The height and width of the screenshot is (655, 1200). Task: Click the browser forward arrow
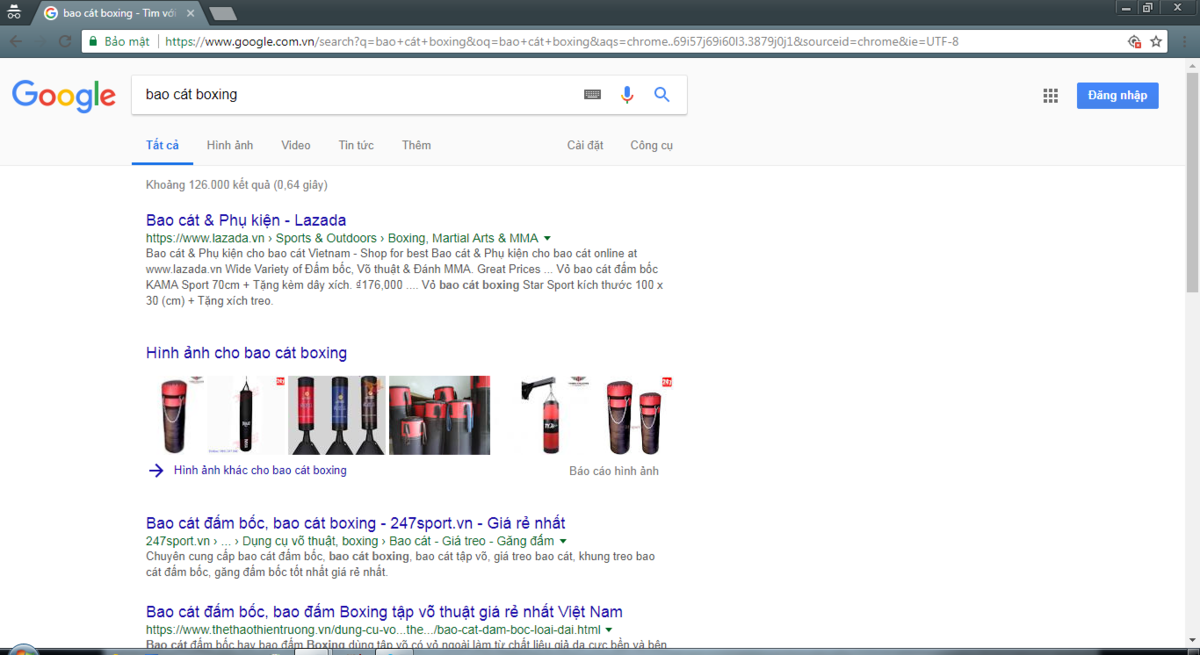(41, 41)
